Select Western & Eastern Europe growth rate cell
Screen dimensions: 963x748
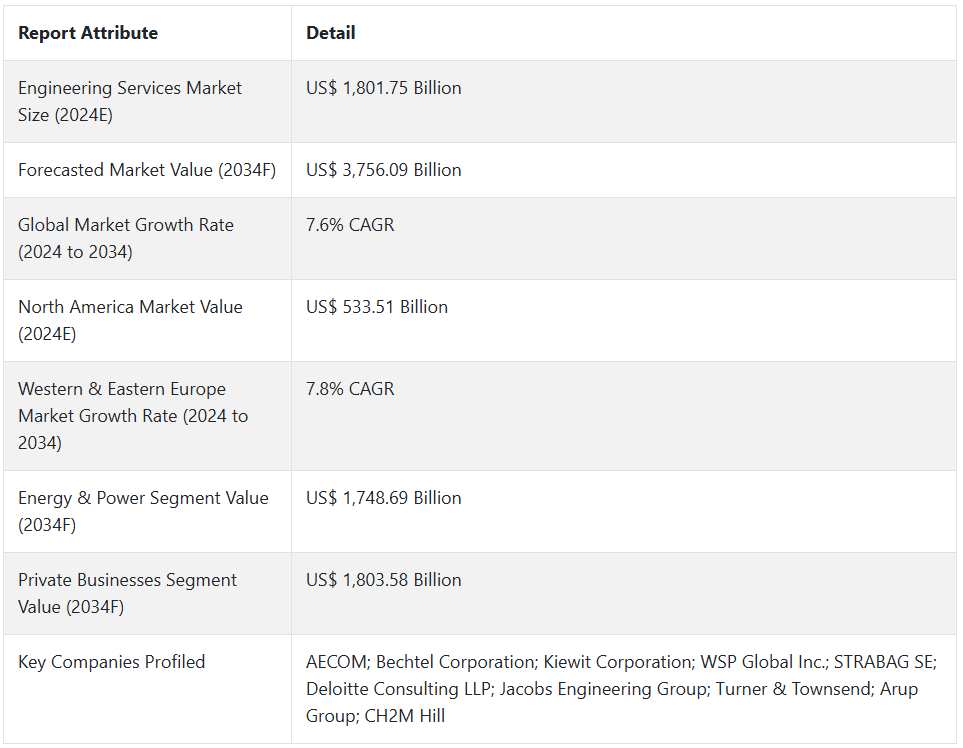tap(133, 415)
